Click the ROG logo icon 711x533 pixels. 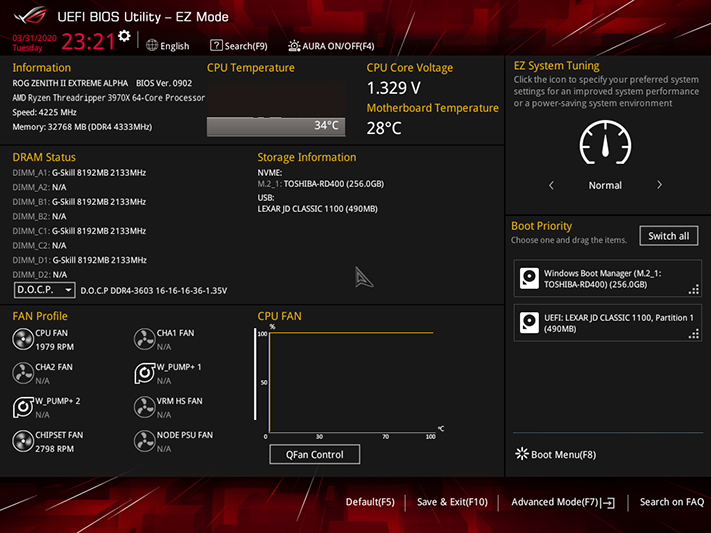pos(30,15)
